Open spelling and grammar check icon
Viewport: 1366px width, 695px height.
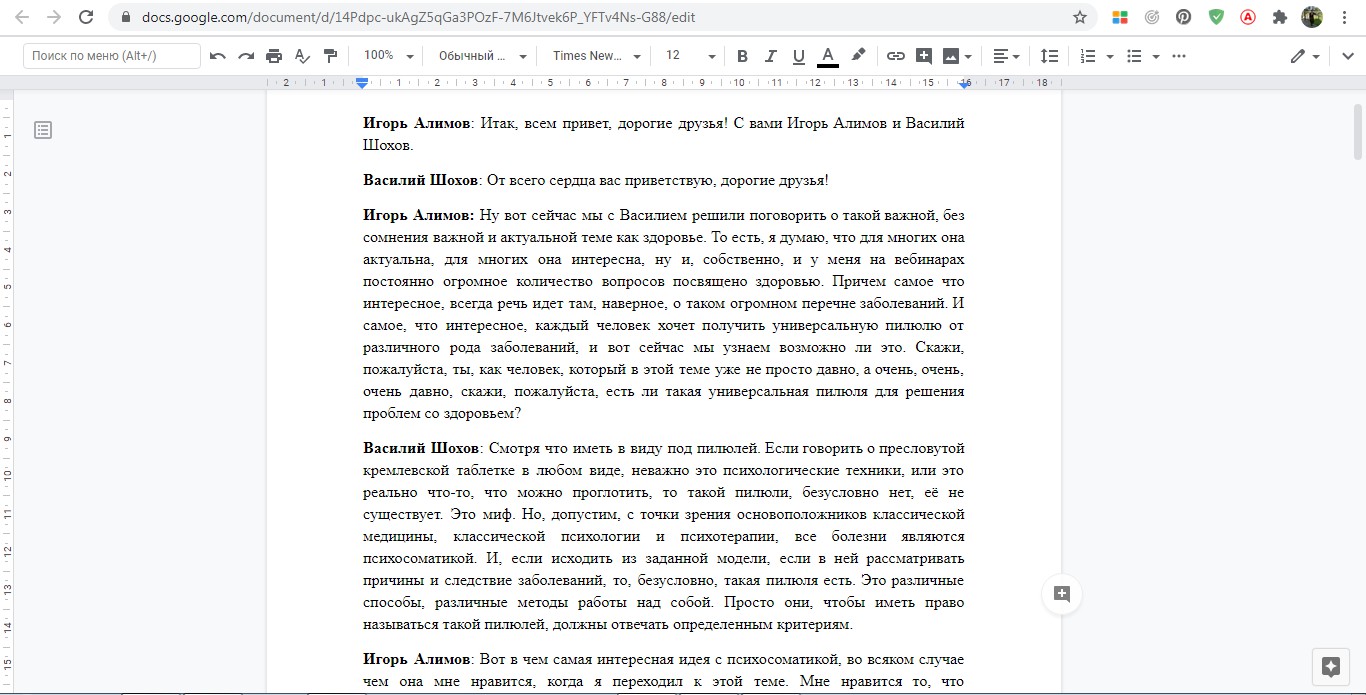tap(302, 56)
